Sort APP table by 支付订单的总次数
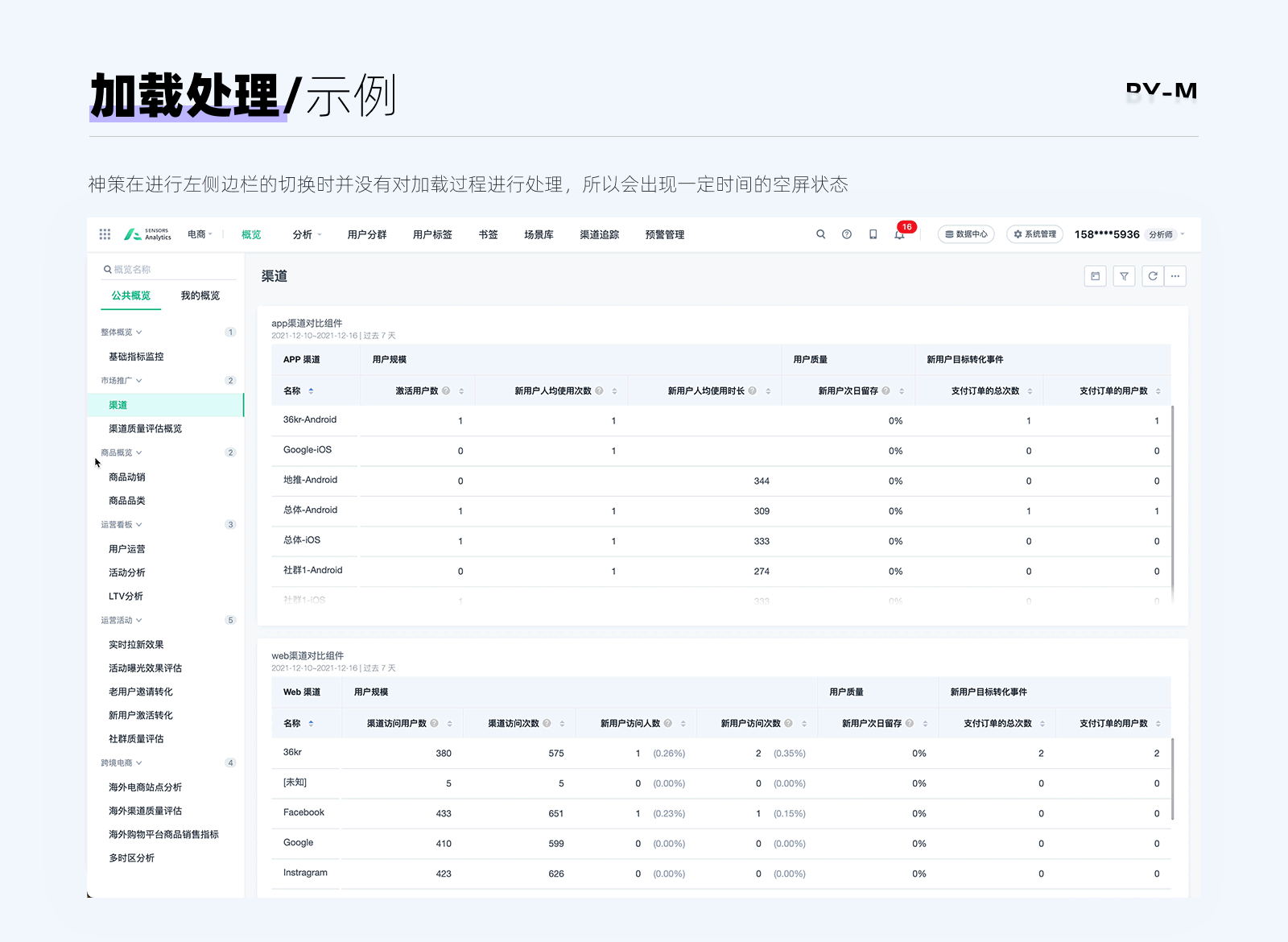The height and width of the screenshot is (942, 1288). (x=1030, y=391)
